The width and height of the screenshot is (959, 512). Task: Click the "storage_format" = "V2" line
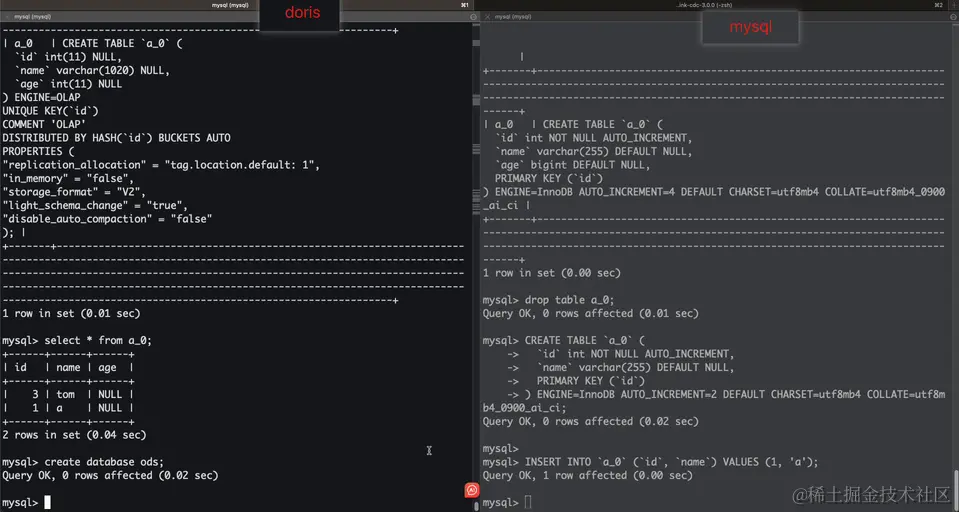point(74,192)
